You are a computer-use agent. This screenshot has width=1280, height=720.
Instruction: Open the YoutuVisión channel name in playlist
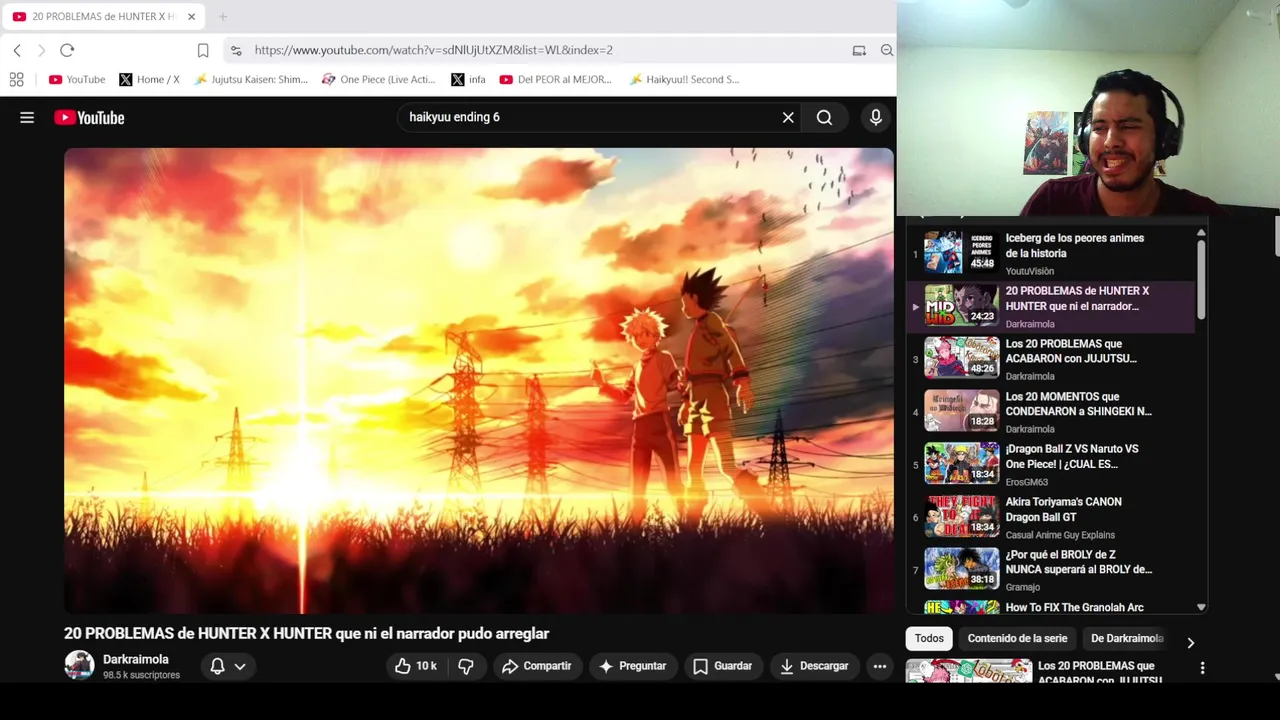click(x=1029, y=271)
